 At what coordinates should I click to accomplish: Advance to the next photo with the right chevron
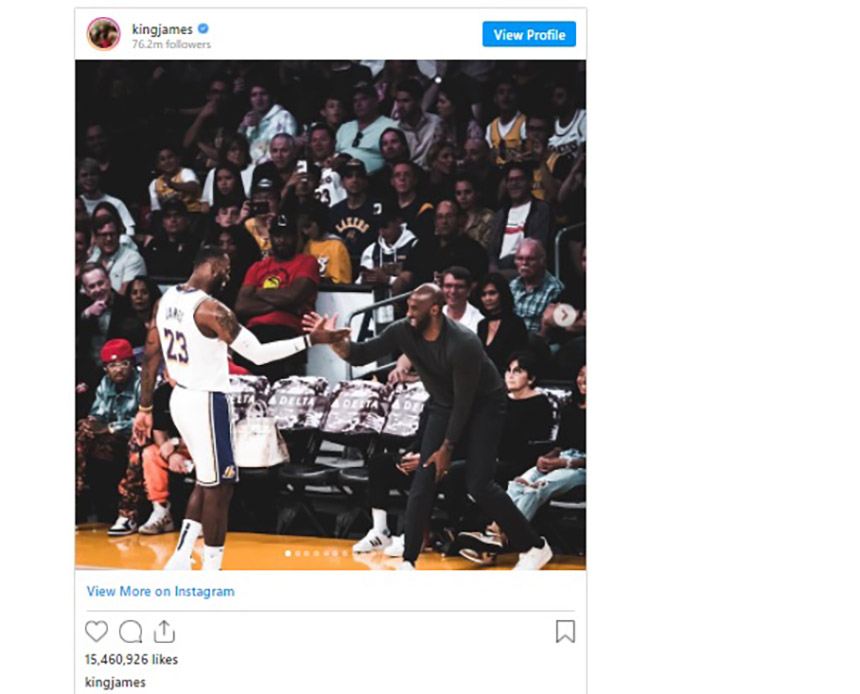click(x=564, y=315)
